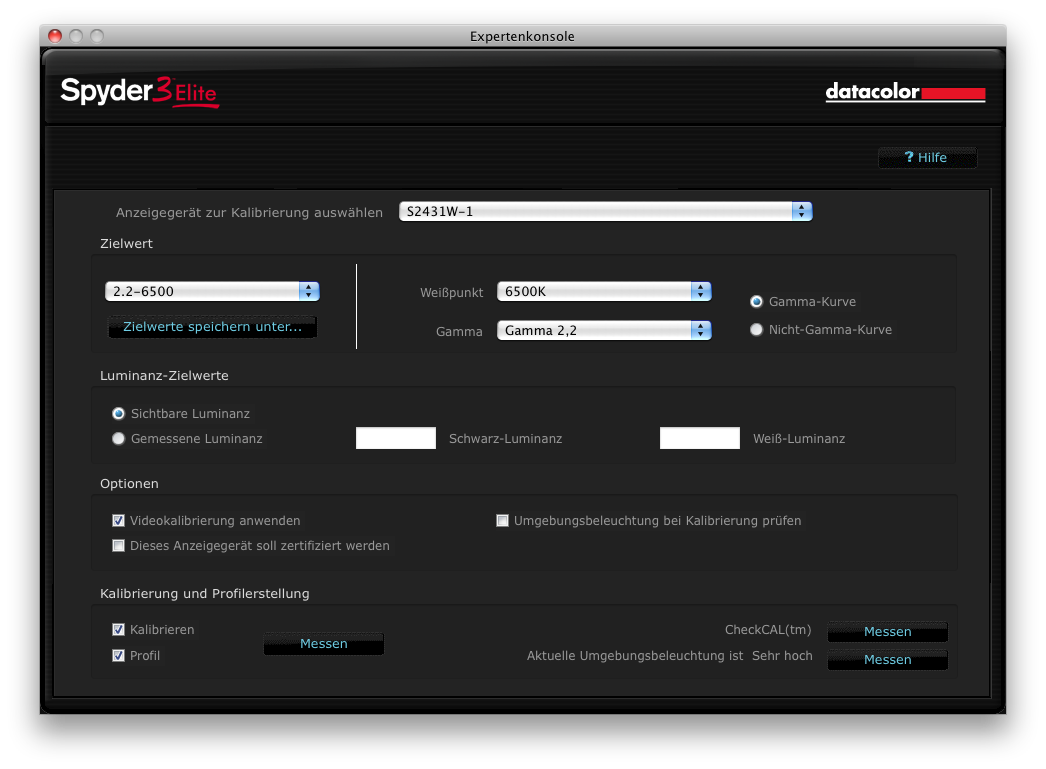
Task: Uncheck the Kalibrieren checkbox
Action: 119,630
